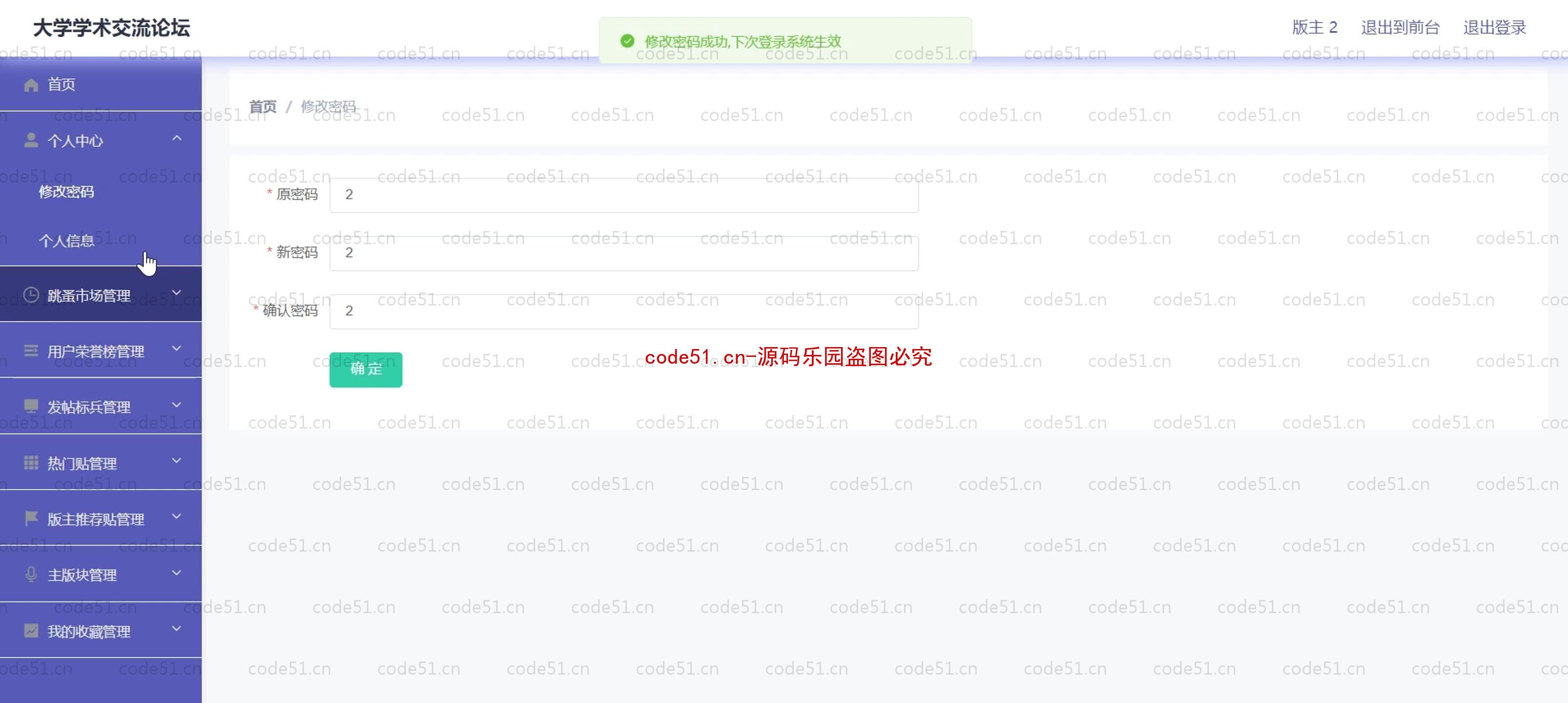Expand the 跳蚤市场管理 dropdown menu
The width and height of the screenshot is (1568, 703).
(101, 295)
